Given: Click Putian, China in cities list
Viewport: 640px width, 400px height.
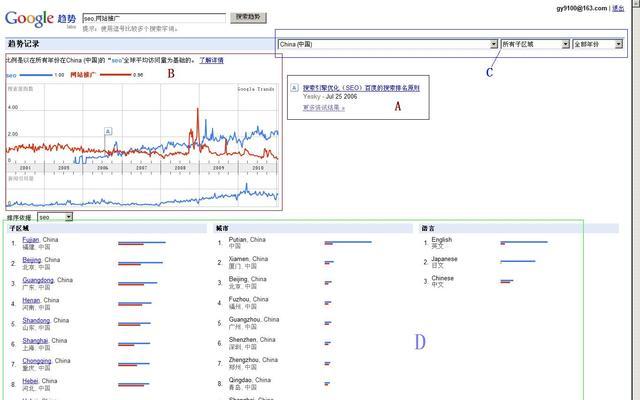Looking at the screenshot, I should click(x=247, y=240).
